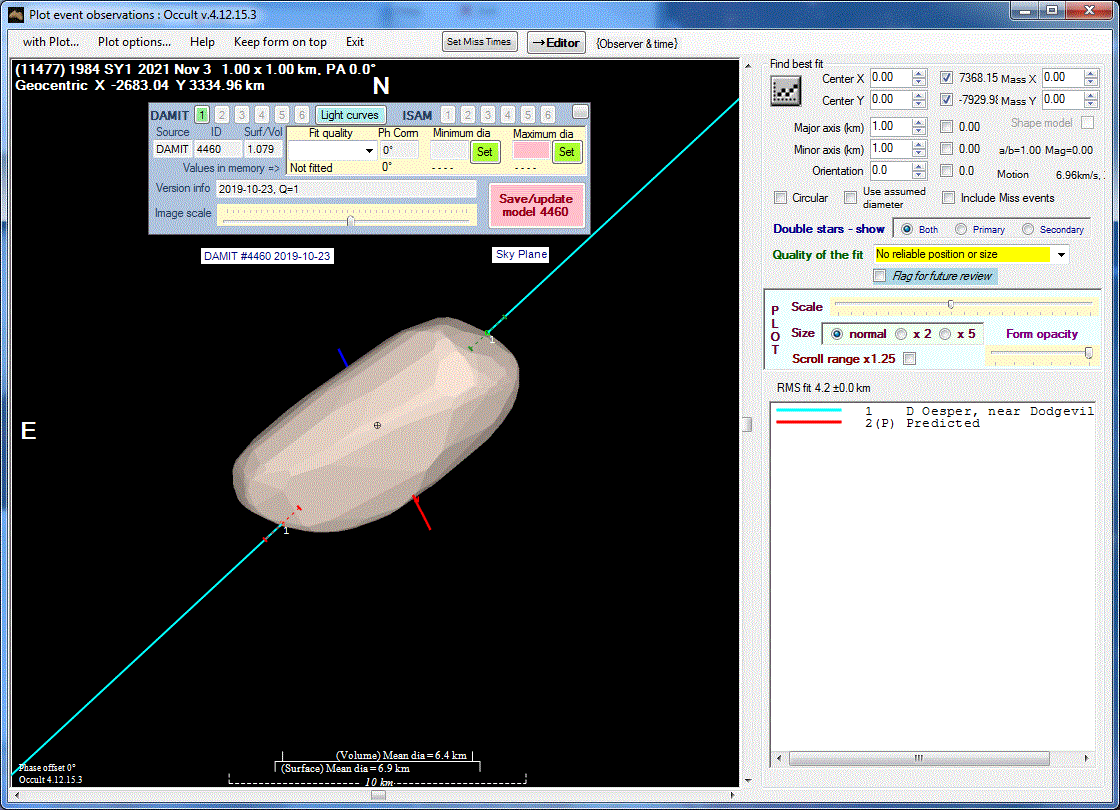The image size is (1120, 810).
Task: Open the Editor button
Action: [x=556, y=43]
